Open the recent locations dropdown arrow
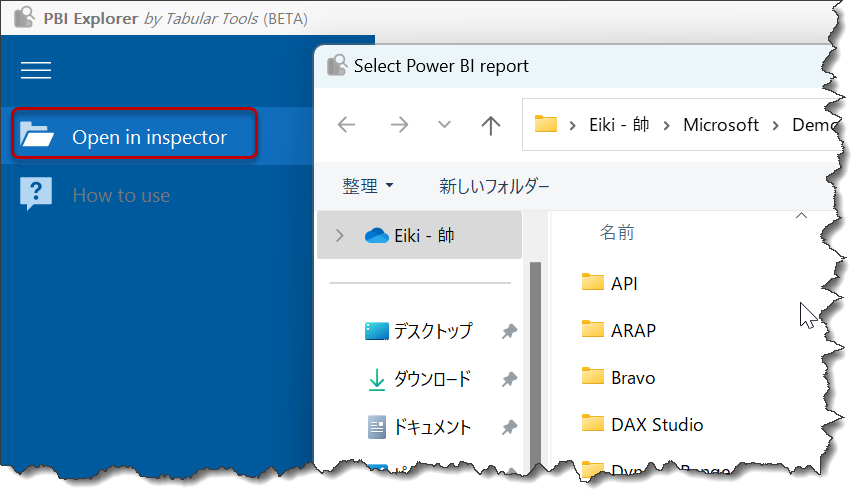867x503 pixels. [445, 124]
